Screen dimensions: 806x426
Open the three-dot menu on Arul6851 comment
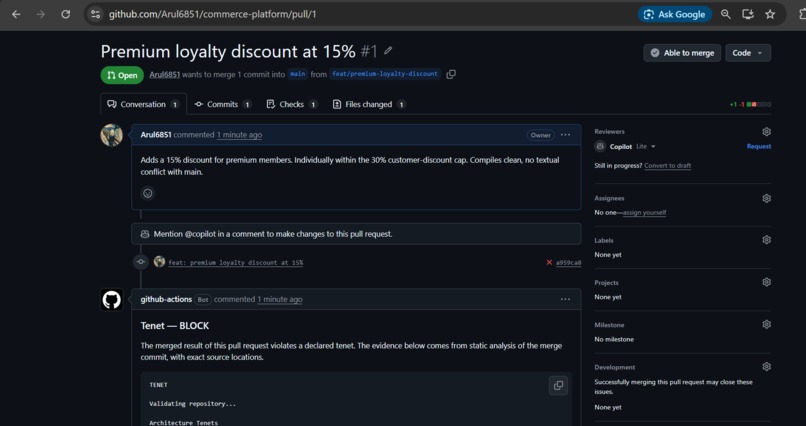click(565, 135)
